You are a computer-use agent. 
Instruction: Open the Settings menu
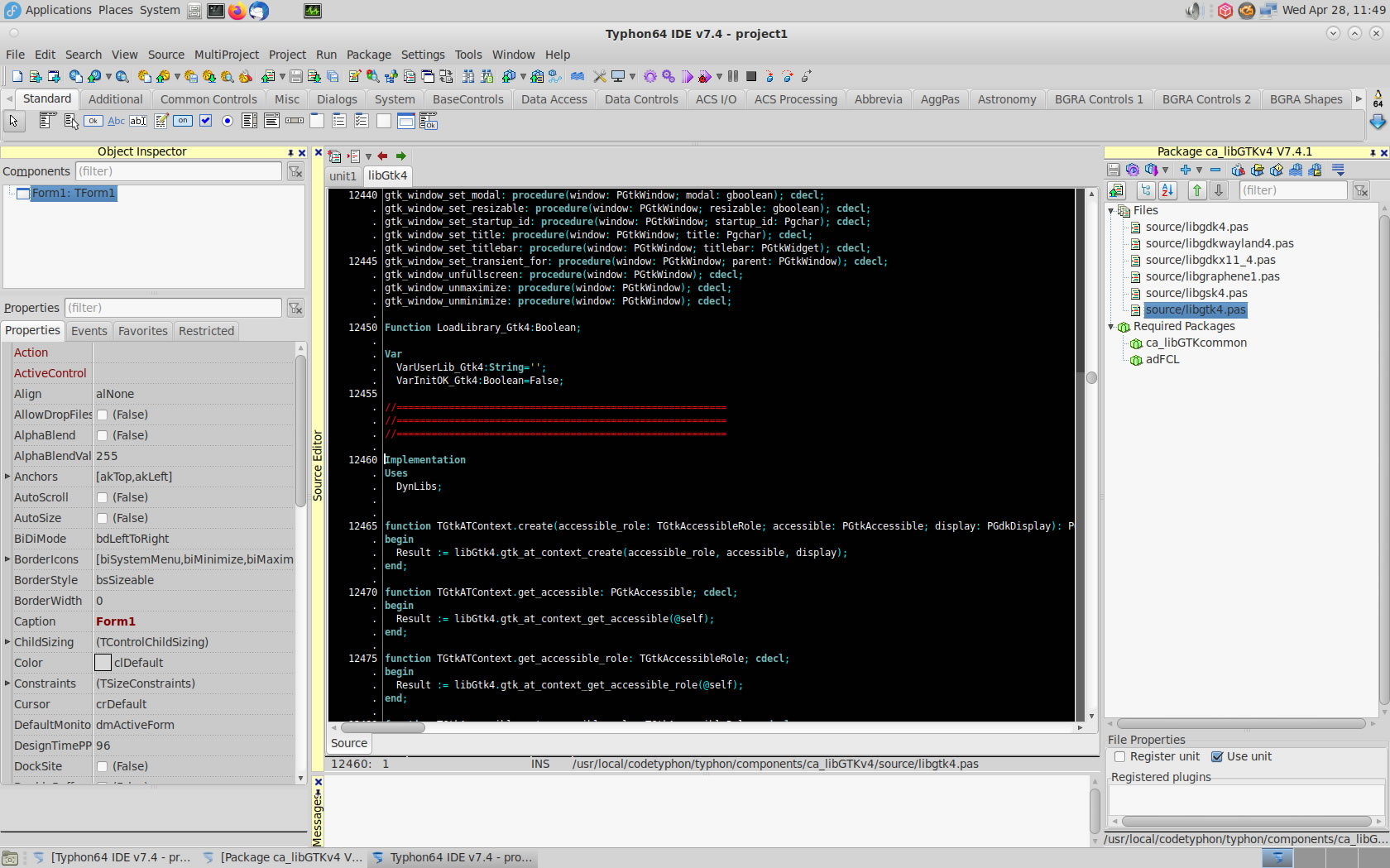(x=423, y=55)
